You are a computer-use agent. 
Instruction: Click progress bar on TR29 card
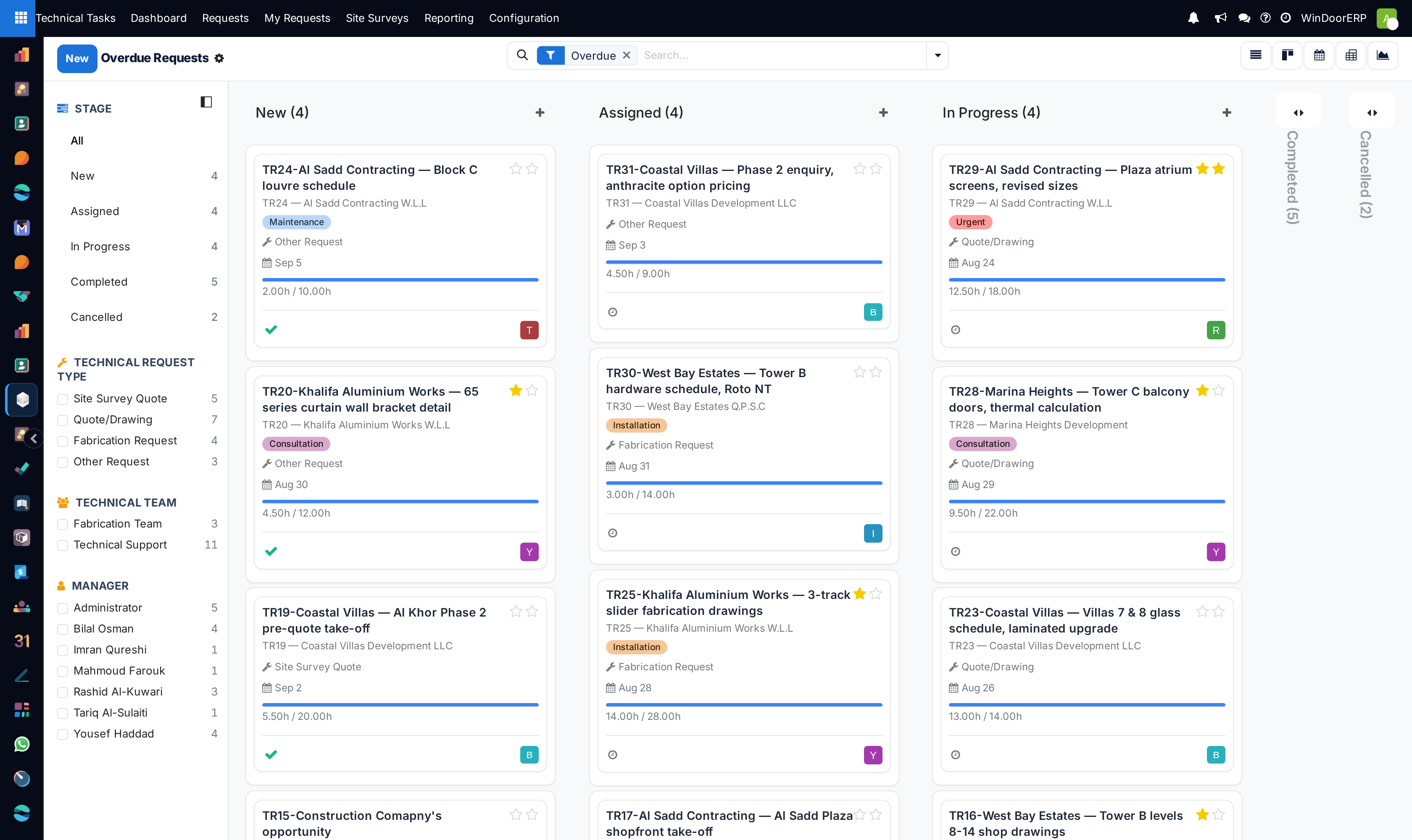pos(1087,280)
